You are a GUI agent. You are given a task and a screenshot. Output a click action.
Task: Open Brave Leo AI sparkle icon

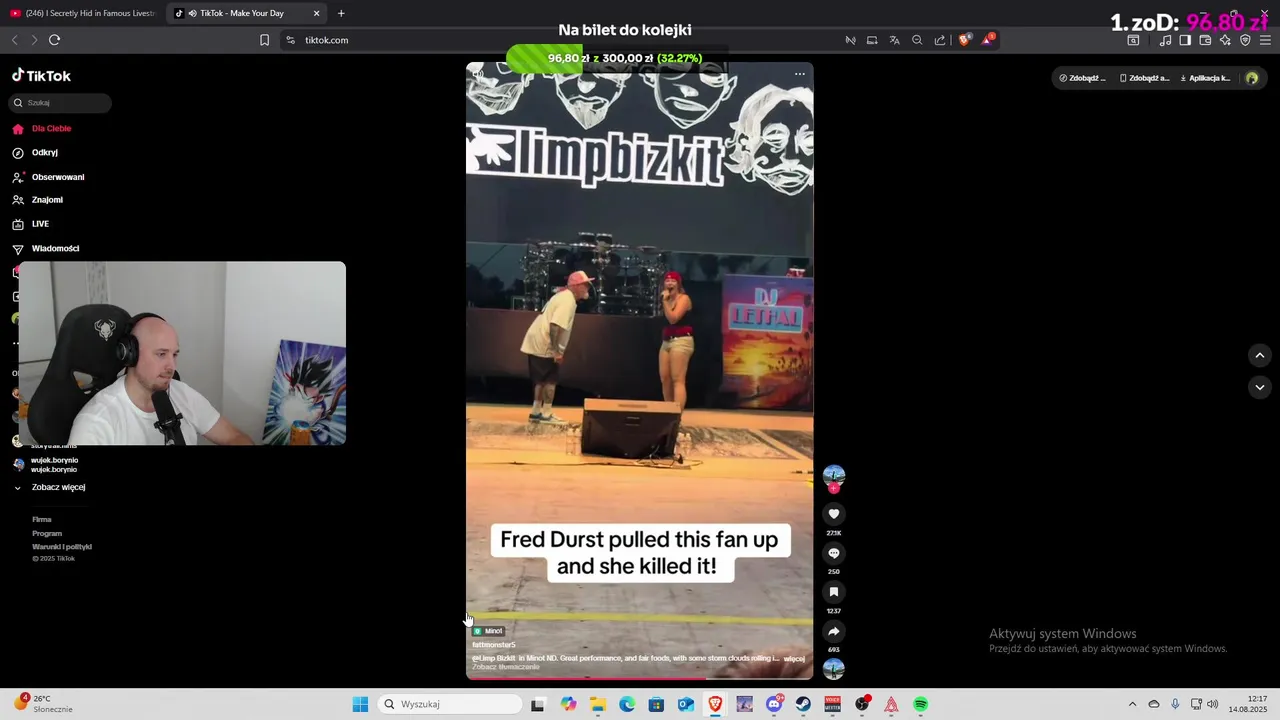1225,40
